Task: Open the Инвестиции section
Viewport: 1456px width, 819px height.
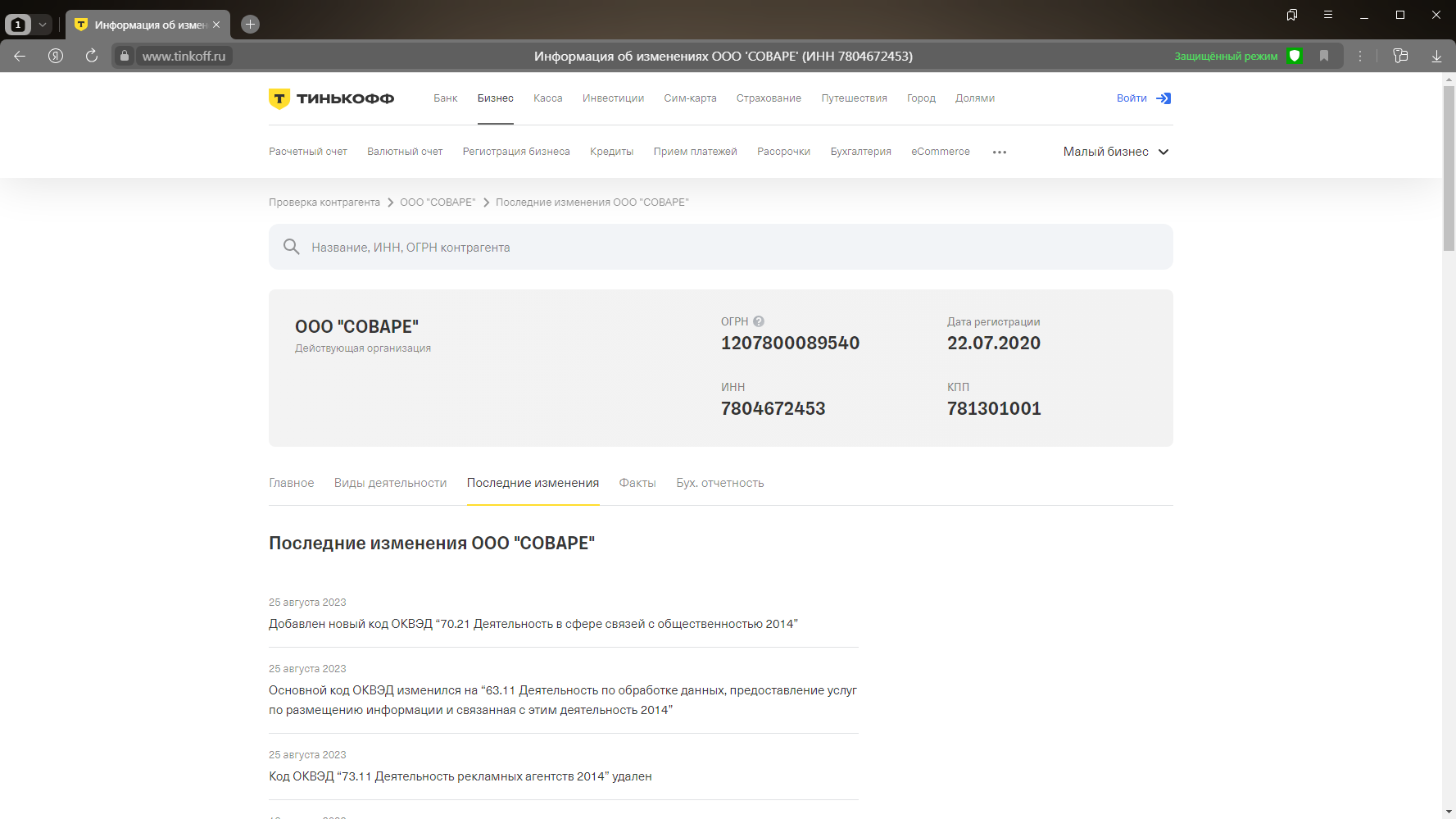Action: [x=613, y=98]
